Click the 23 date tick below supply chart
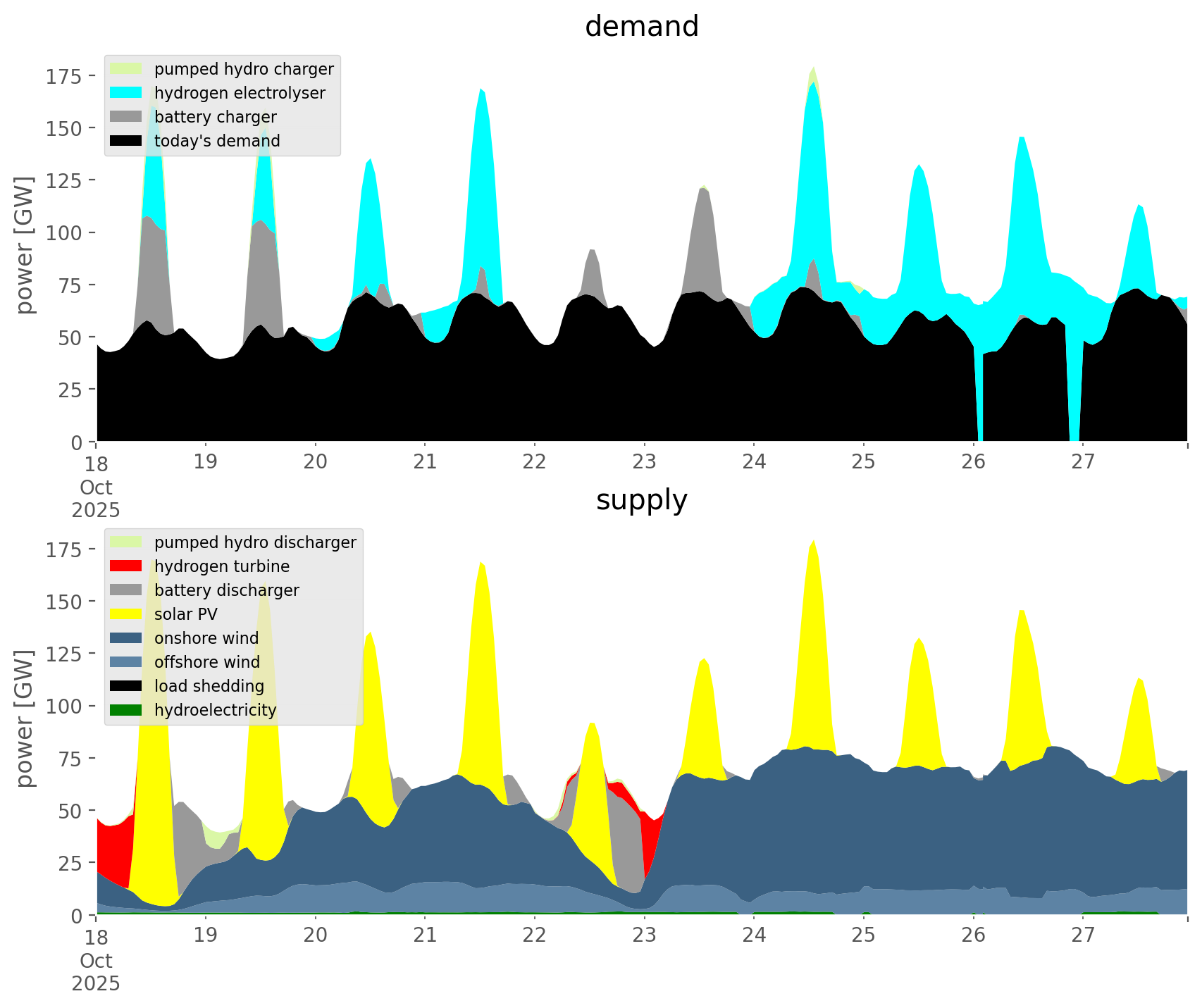The width and height of the screenshot is (1202, 1008). 644,935
